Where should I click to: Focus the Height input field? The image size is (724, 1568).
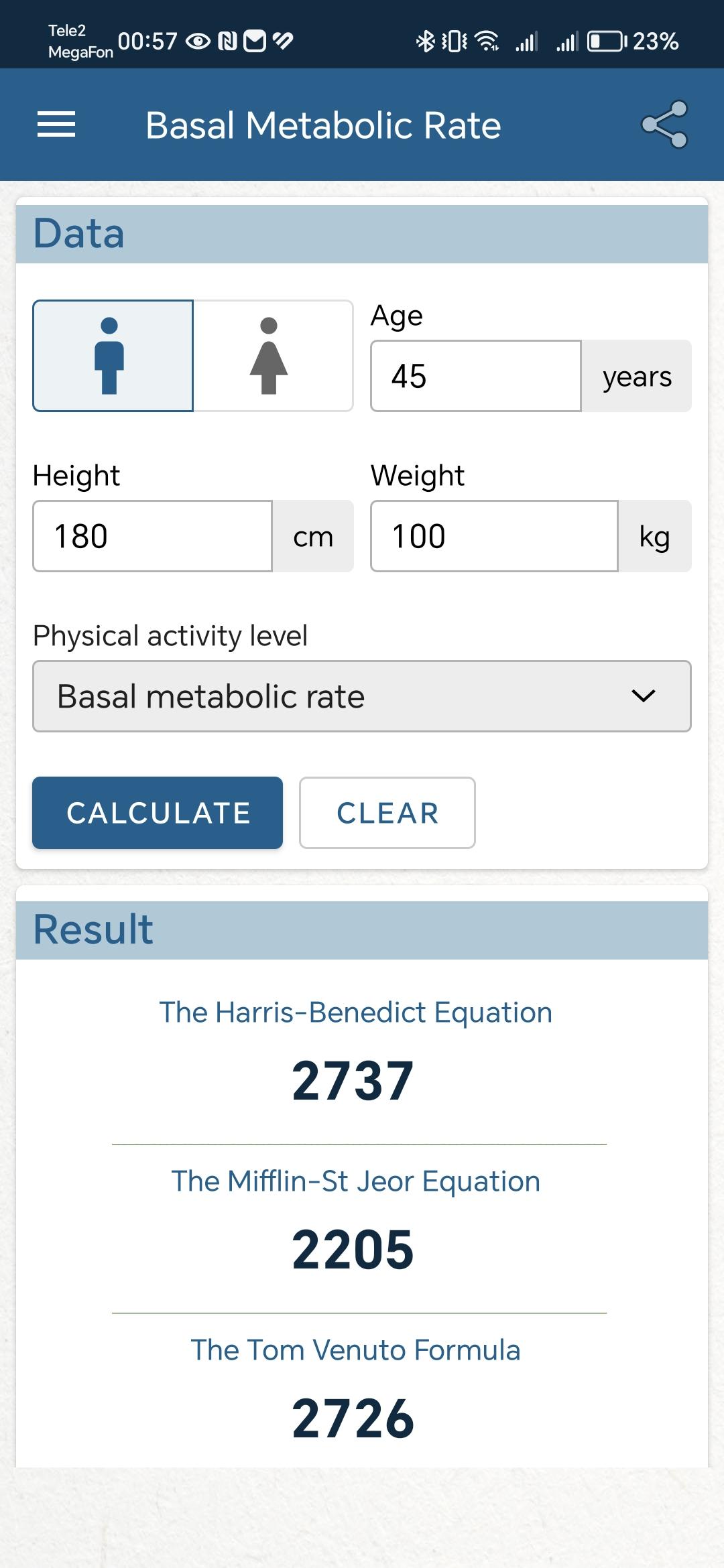pos(153,536)
